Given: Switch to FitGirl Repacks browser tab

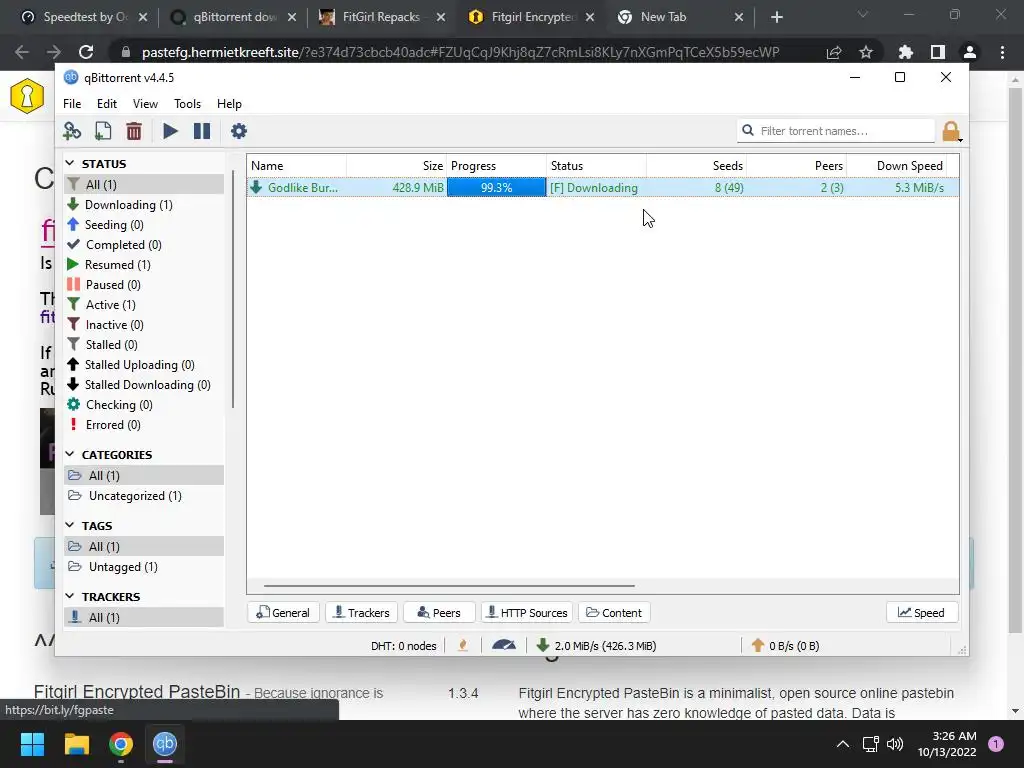Looking at the screenshot, I should coord(381,17).
